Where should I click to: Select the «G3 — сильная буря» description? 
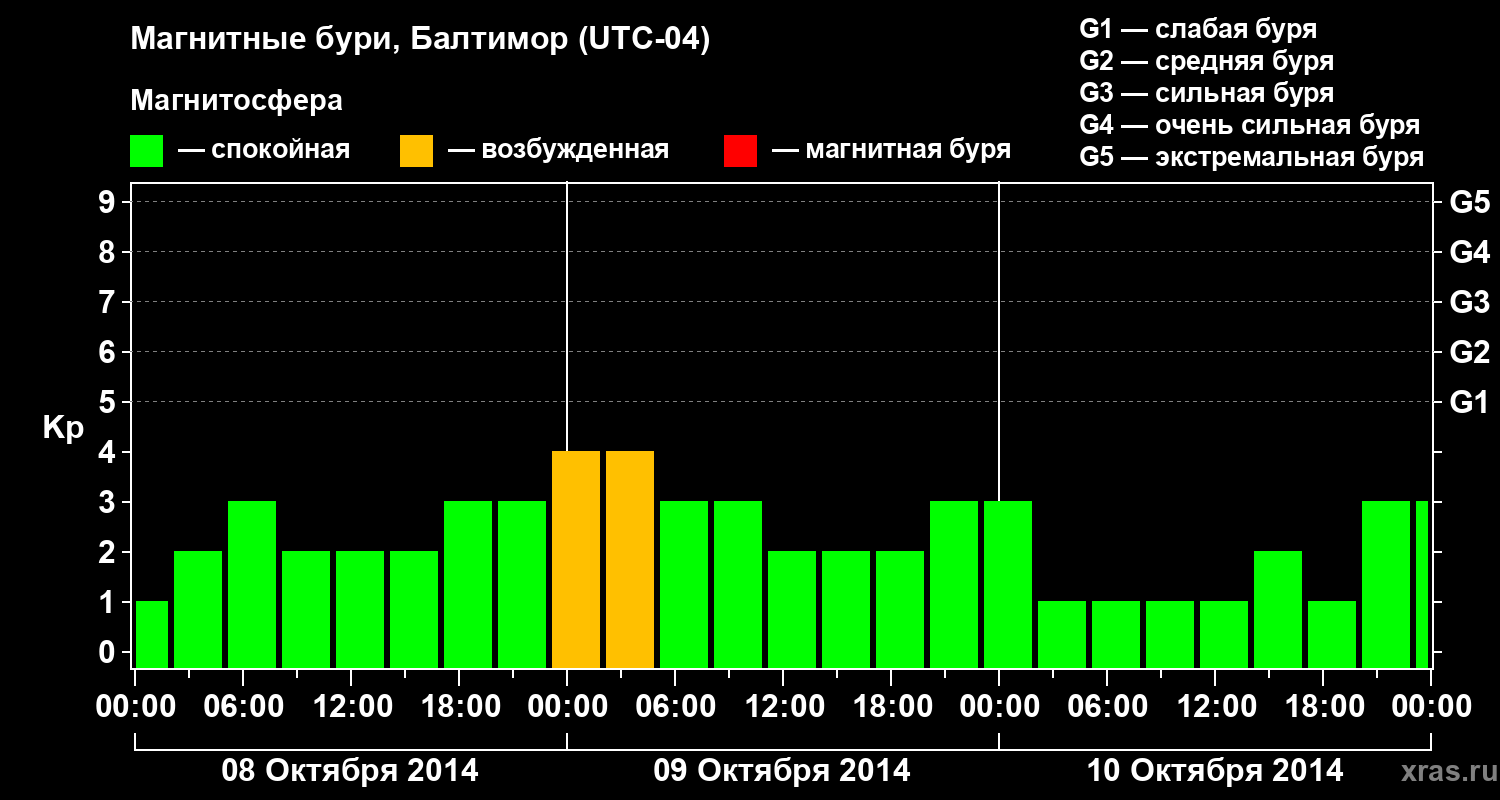1207,93
